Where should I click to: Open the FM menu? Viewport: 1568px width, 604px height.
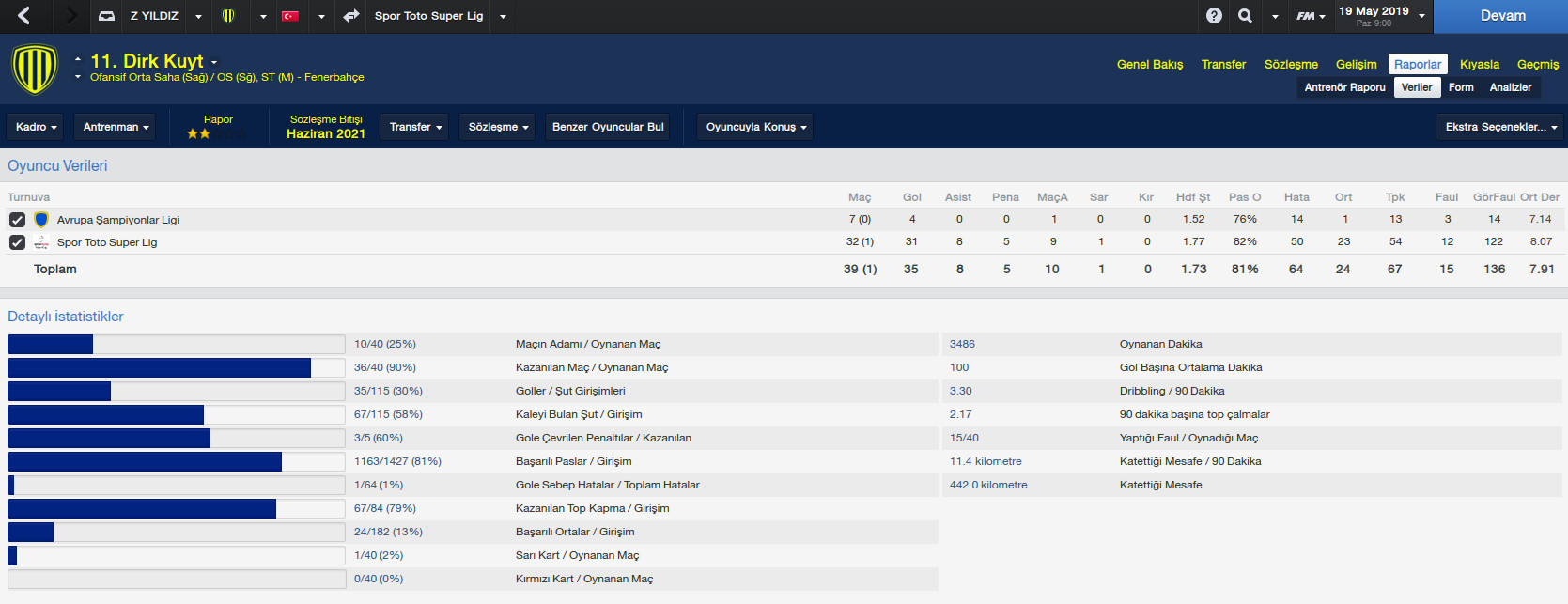click(1311, 16)
